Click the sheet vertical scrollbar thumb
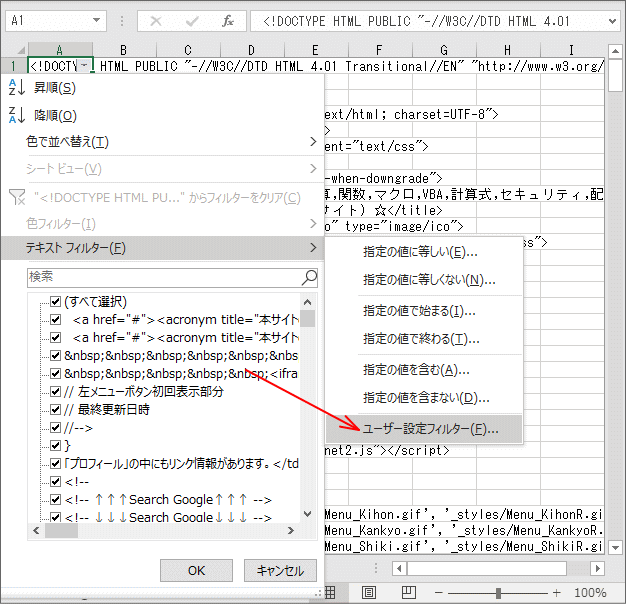 [x=615, y=75]
